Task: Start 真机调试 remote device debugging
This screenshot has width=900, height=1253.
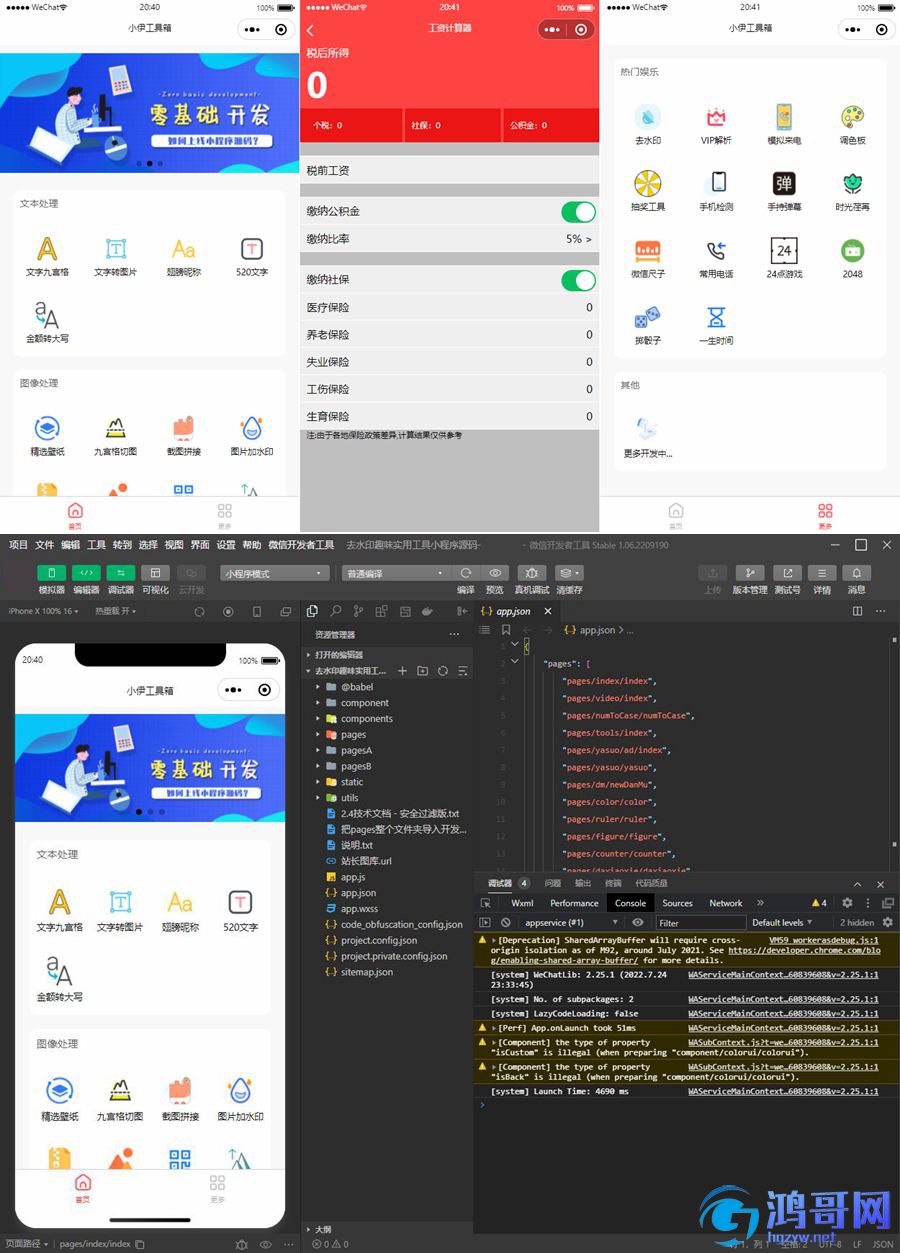Action: (x=531, y=573)
